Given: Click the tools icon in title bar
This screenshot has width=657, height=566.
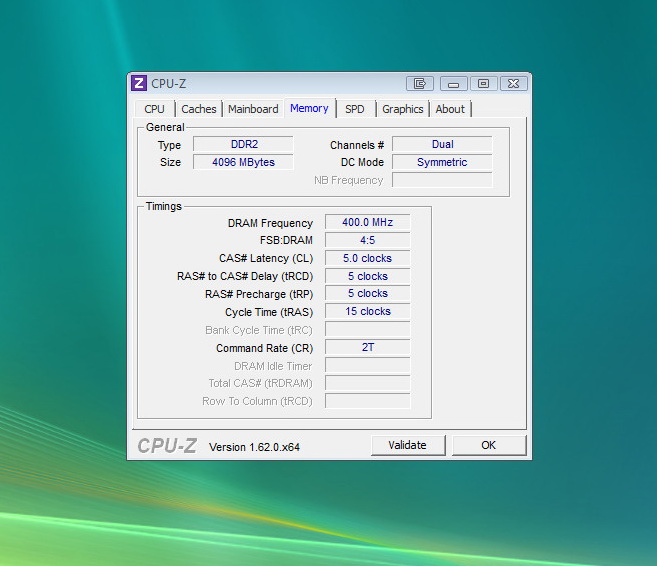Looking at the screenshot, I should point(420,83).
